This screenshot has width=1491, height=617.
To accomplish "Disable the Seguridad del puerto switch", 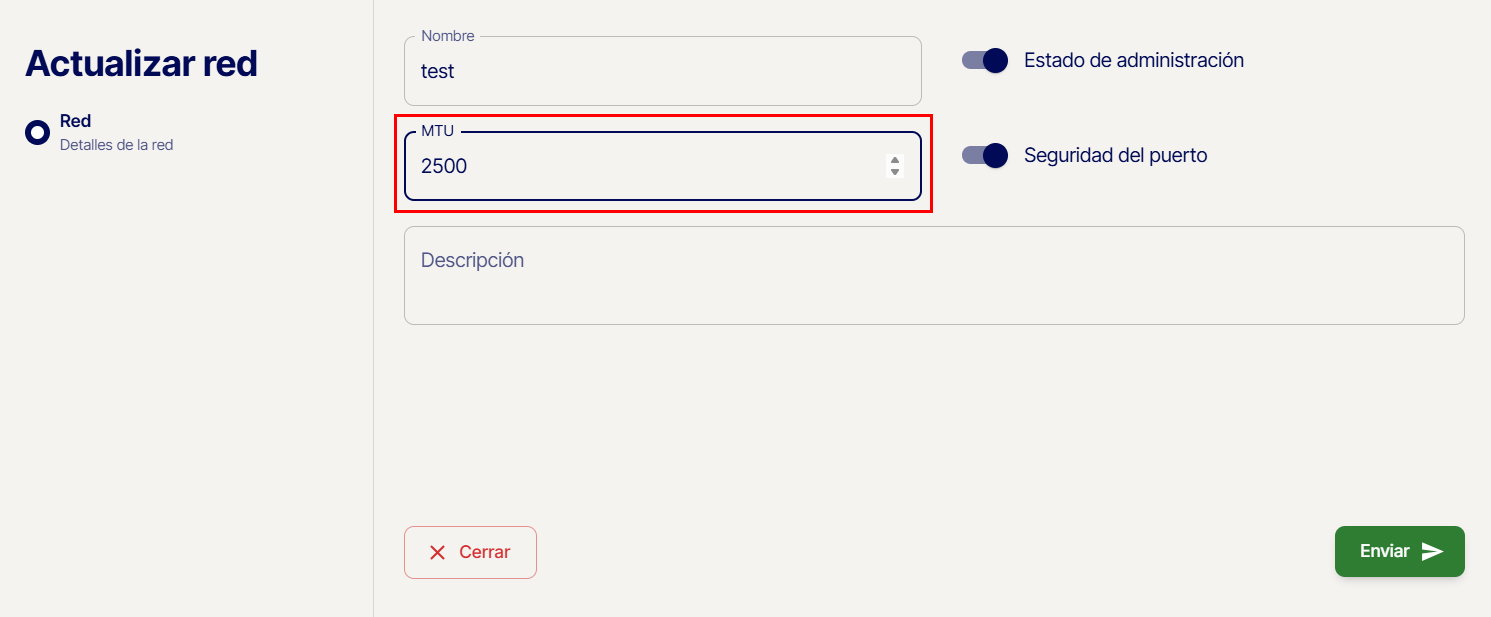I will 985,156.
